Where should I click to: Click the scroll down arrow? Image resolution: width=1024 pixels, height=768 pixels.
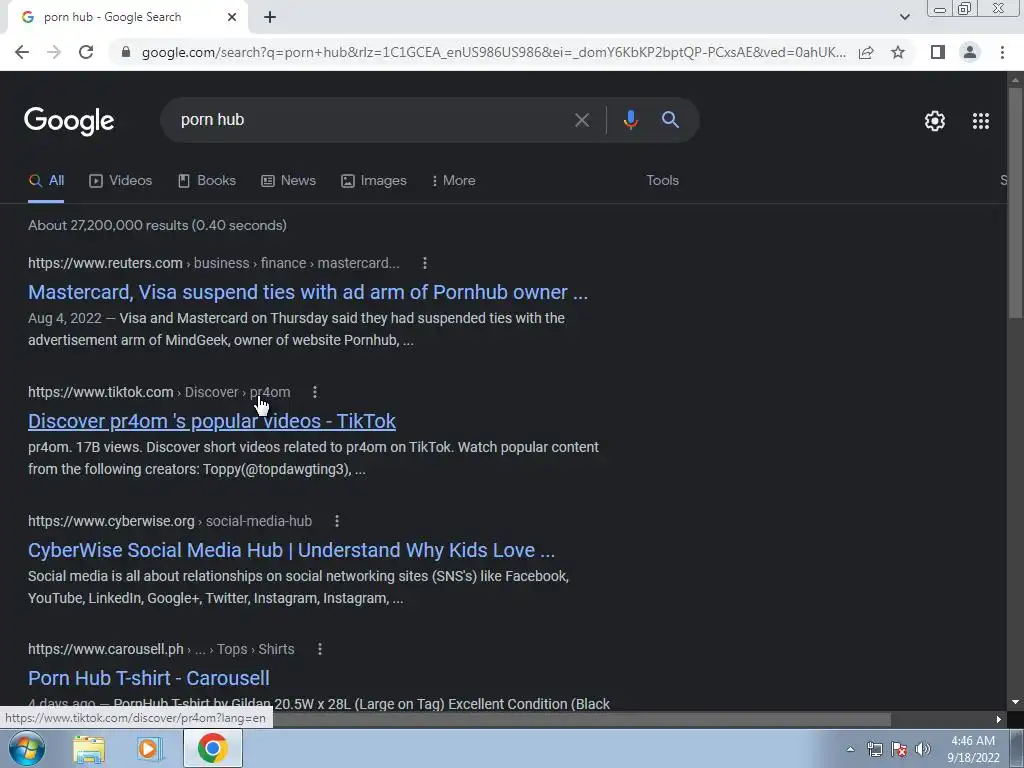(1015, 702)
